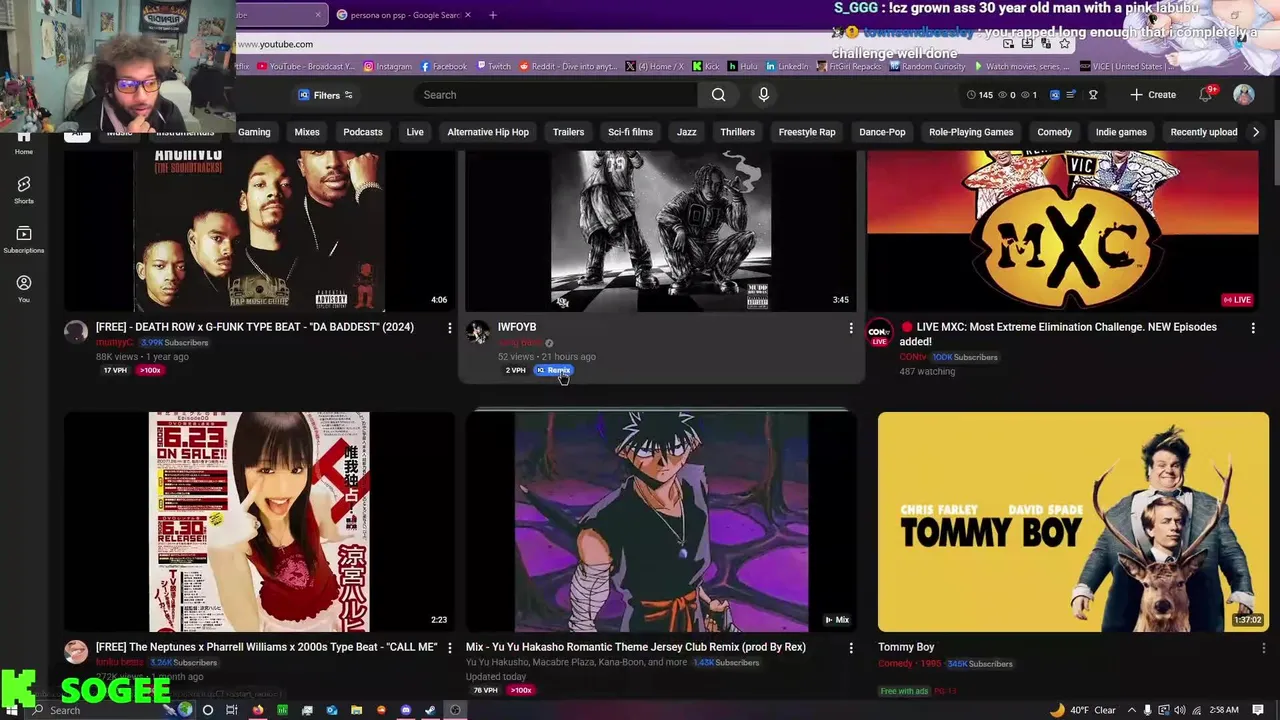Open the Hulu bookmark
The image size is (1280, 720).
pos(743,66)
